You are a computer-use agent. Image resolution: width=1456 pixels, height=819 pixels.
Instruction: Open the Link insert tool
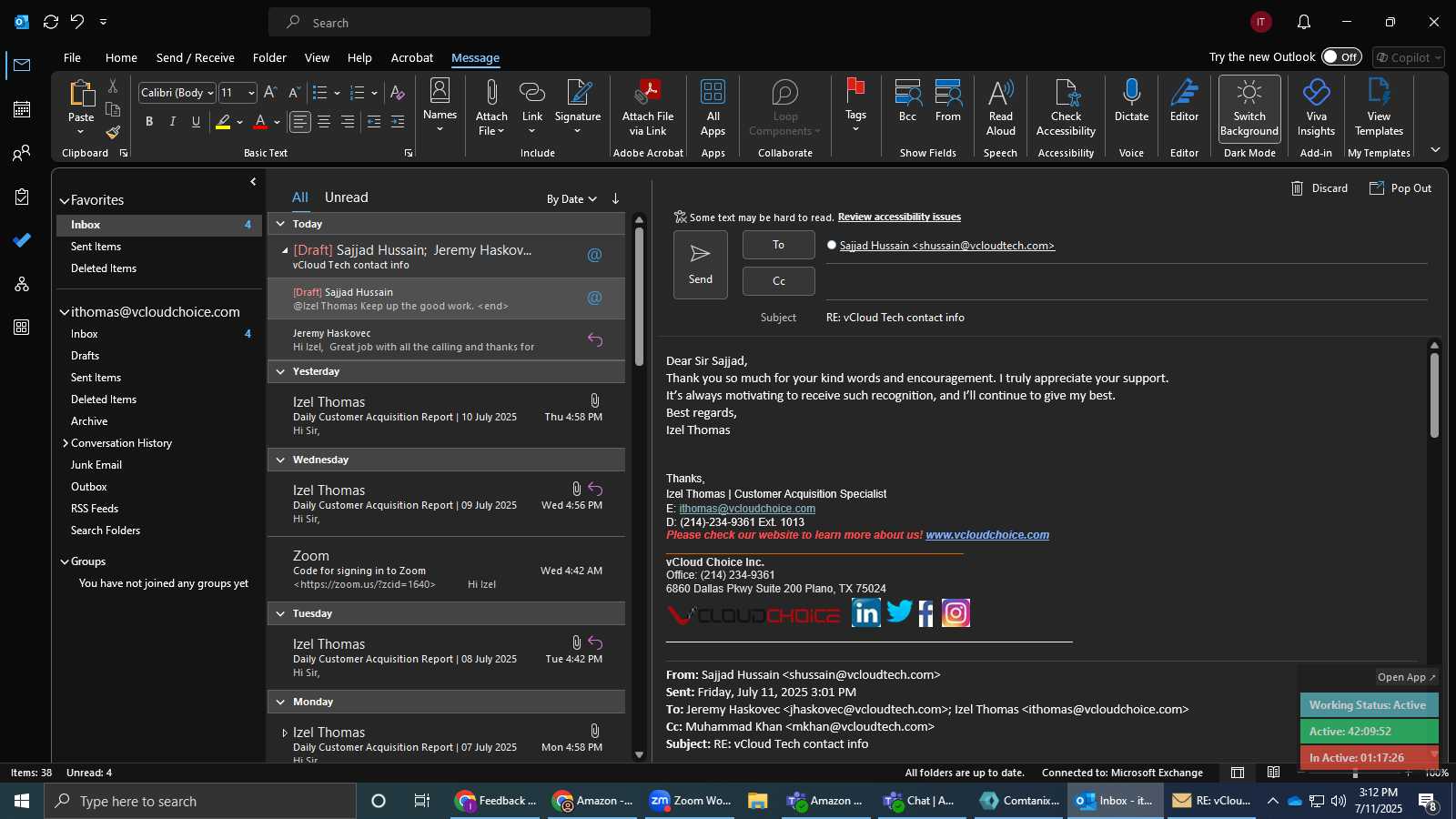click(532, 94)
